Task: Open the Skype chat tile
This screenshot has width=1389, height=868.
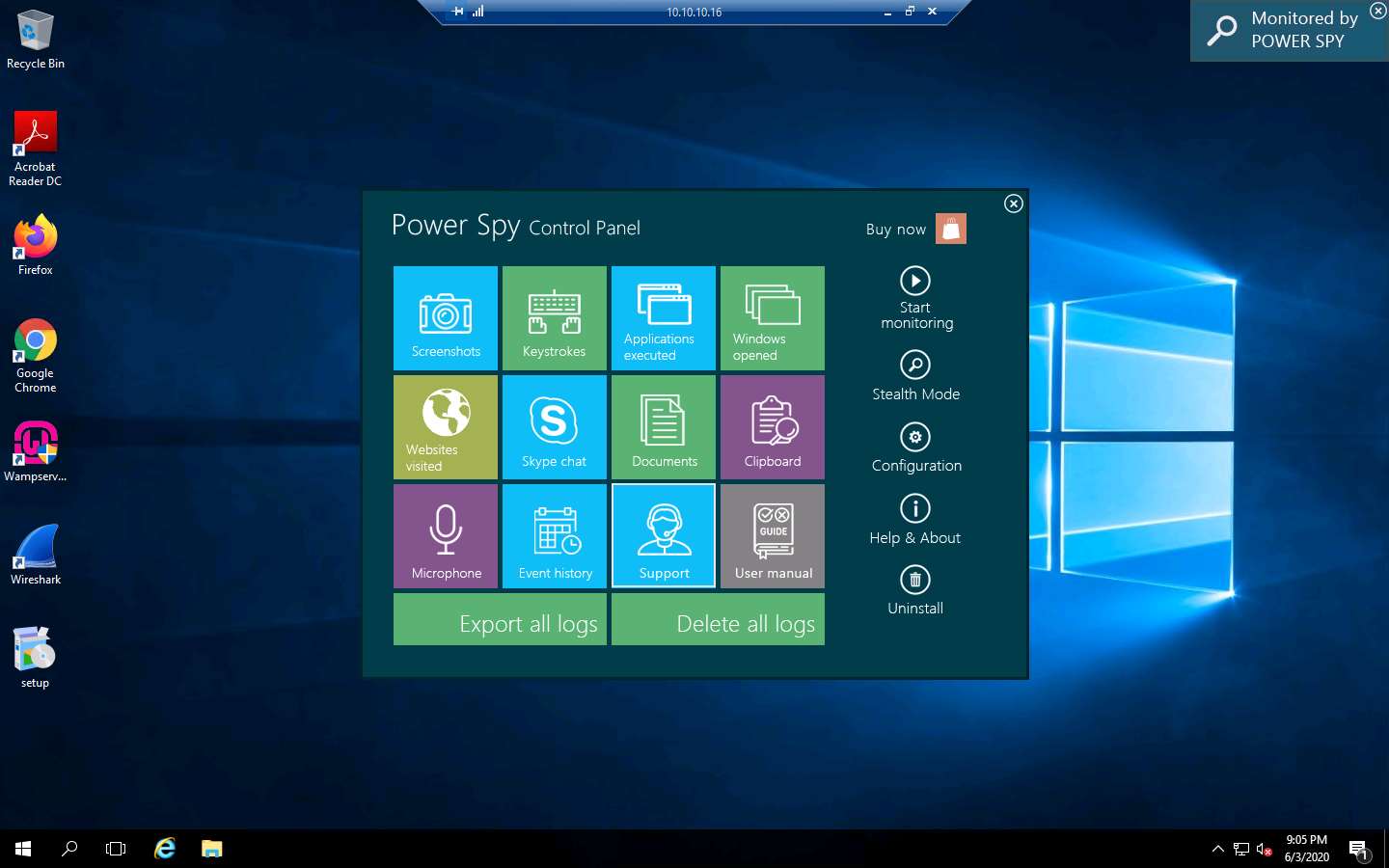Action: [555, 427]
